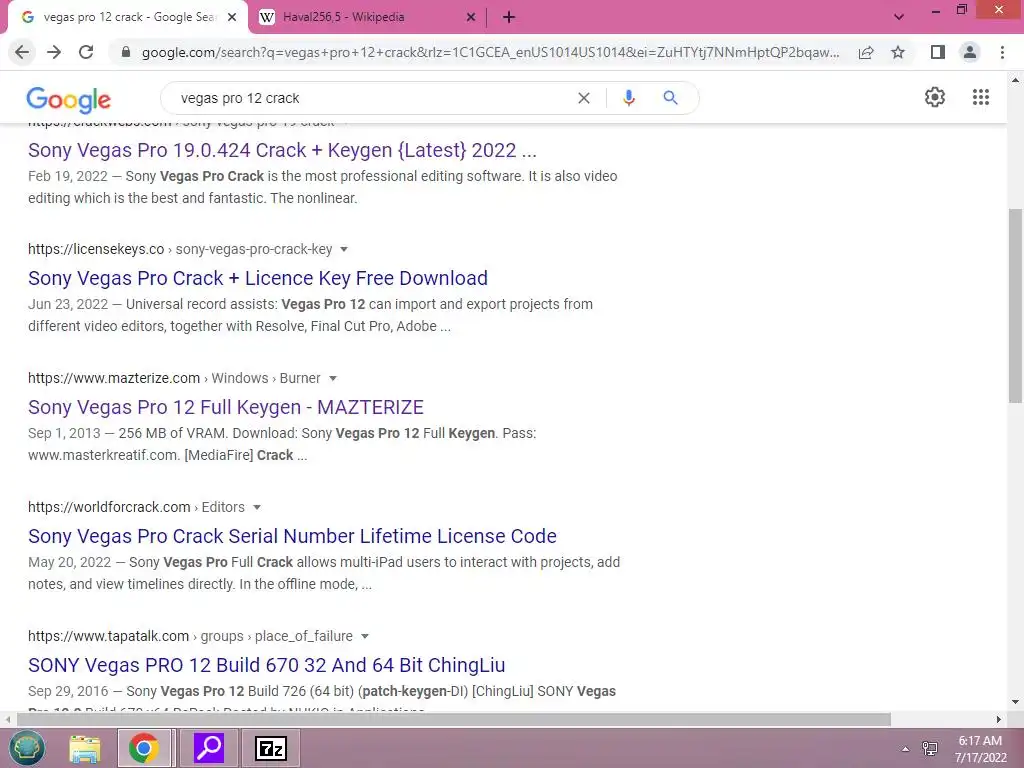
Task: Open the Chrome side panel
Action: point(938,52)
